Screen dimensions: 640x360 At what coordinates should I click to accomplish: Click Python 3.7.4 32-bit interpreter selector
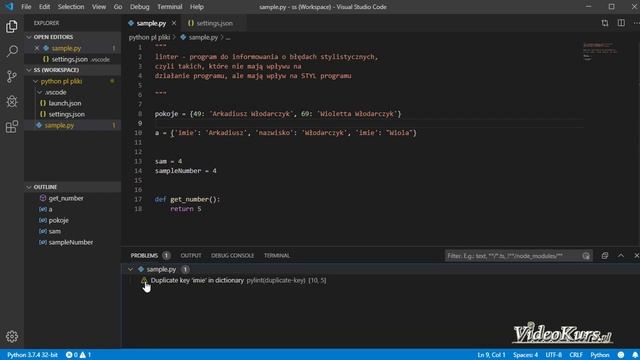point(32,355)
